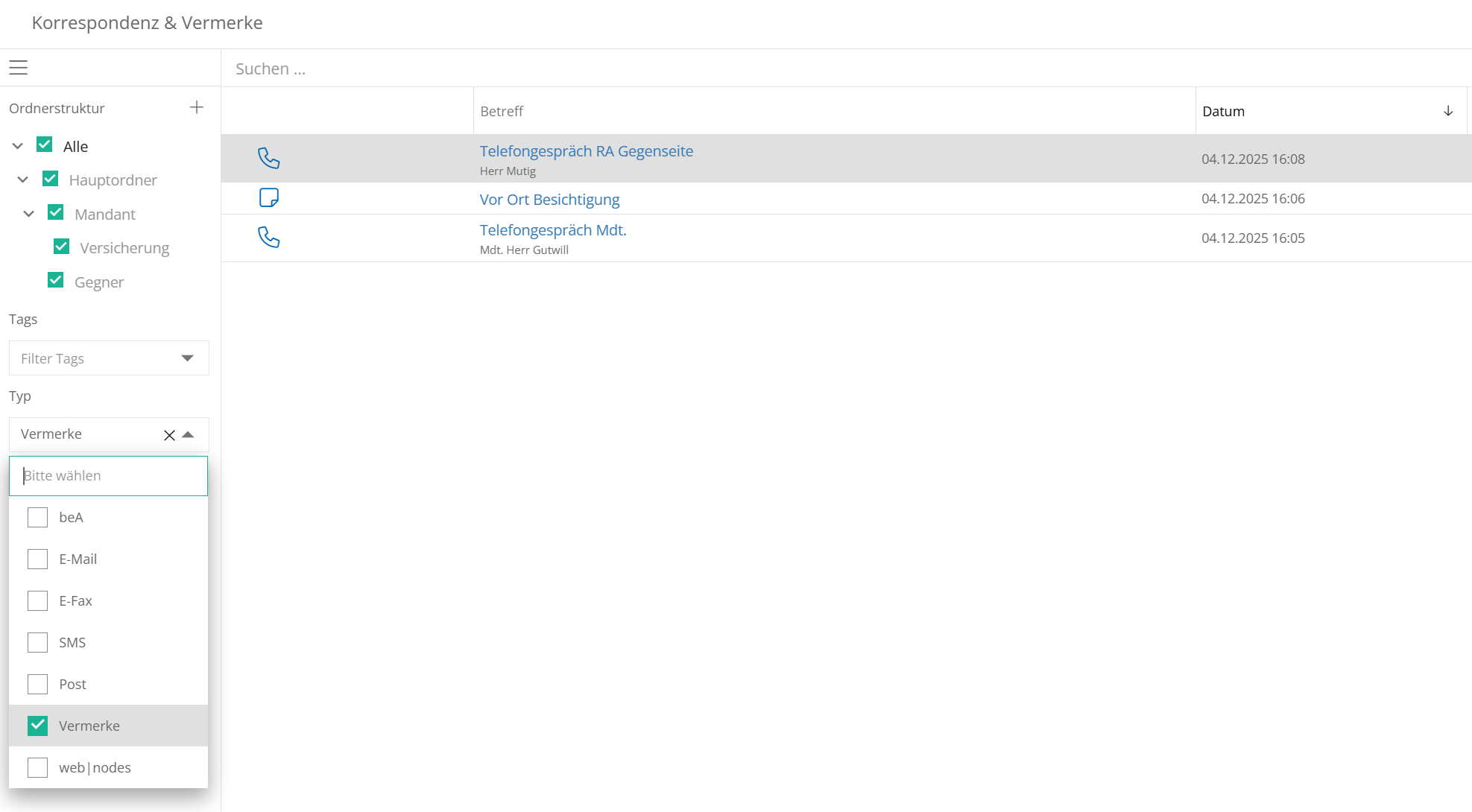Add new folder with plus icon
This screenshot has width=1472, height=812.
pos(197,107)
